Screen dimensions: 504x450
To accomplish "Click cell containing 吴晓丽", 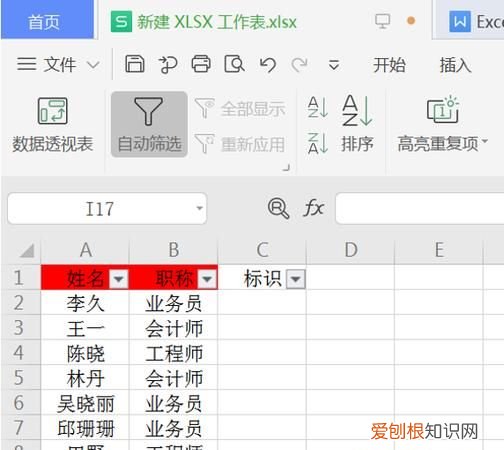I will [85, 403].
